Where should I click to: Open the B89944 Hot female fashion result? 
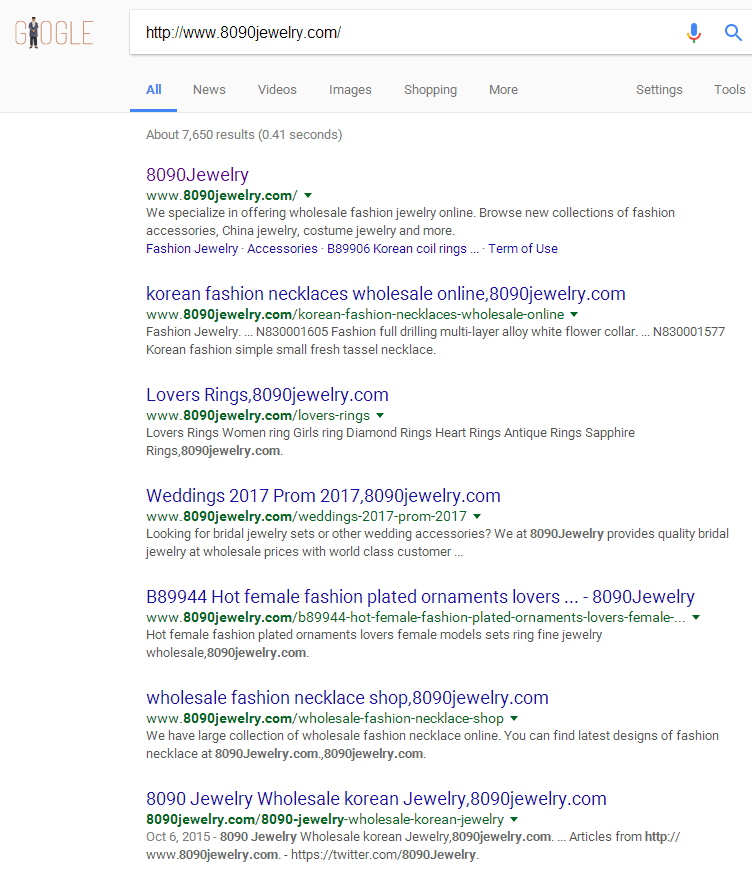[420, 597]
